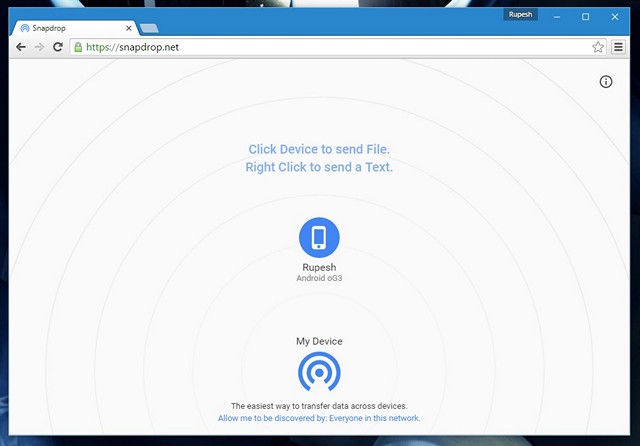Close the Snapdrop tab

129,28
